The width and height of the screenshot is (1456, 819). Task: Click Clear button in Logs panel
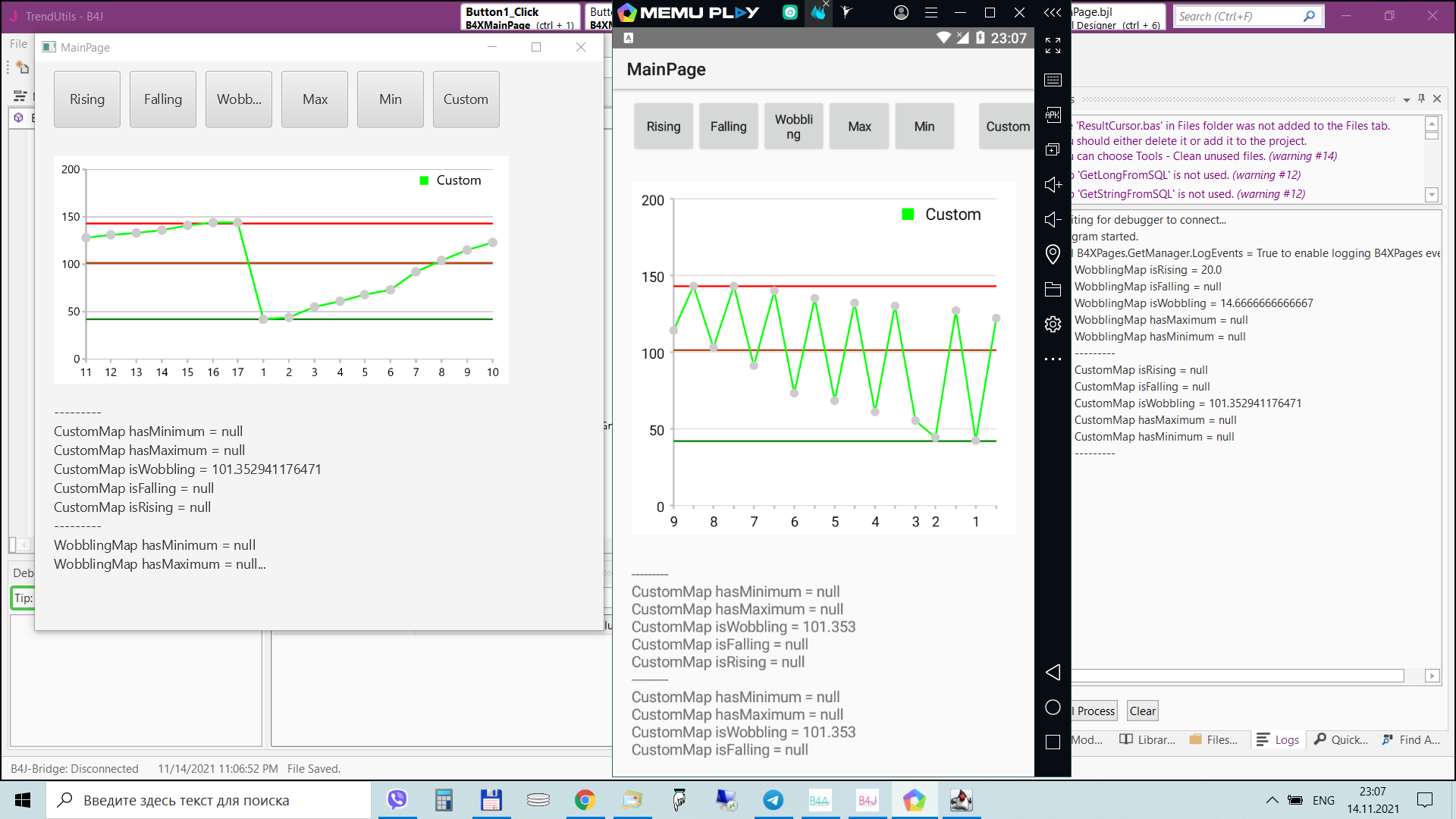pyautogui.click(x=1142, y=711)
